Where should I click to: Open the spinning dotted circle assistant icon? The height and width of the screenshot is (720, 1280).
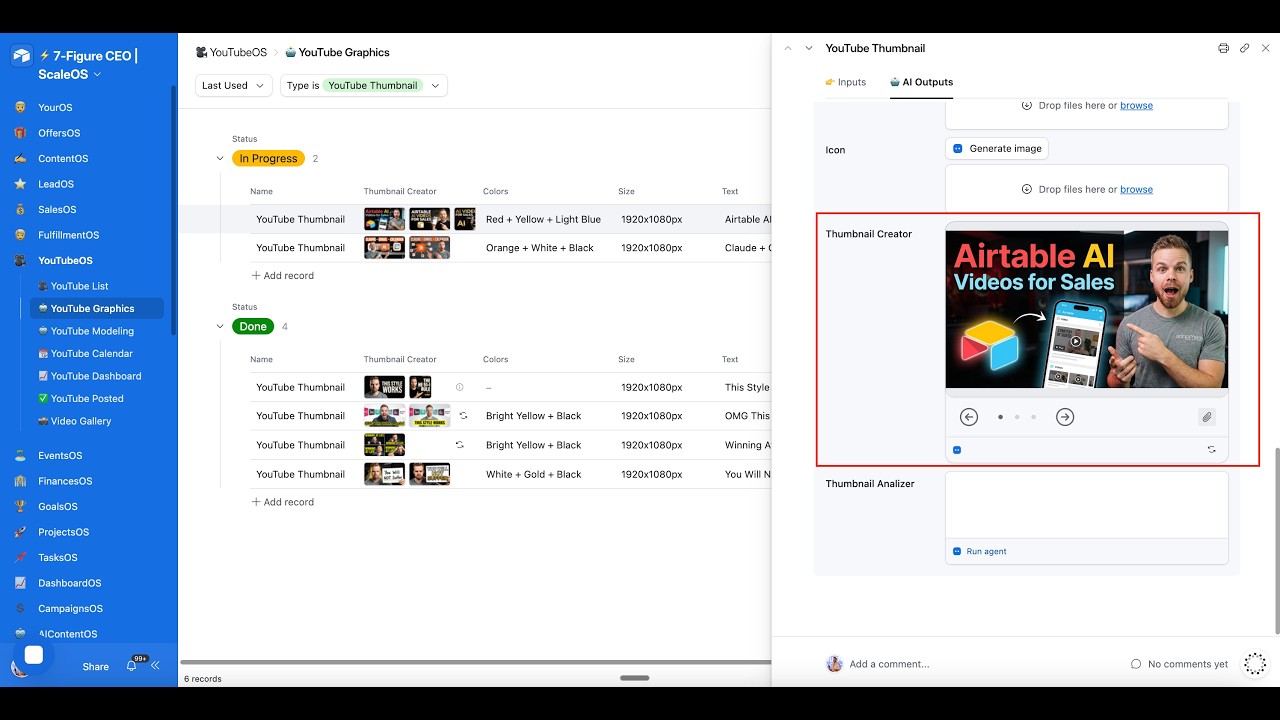coord(1255,664)
